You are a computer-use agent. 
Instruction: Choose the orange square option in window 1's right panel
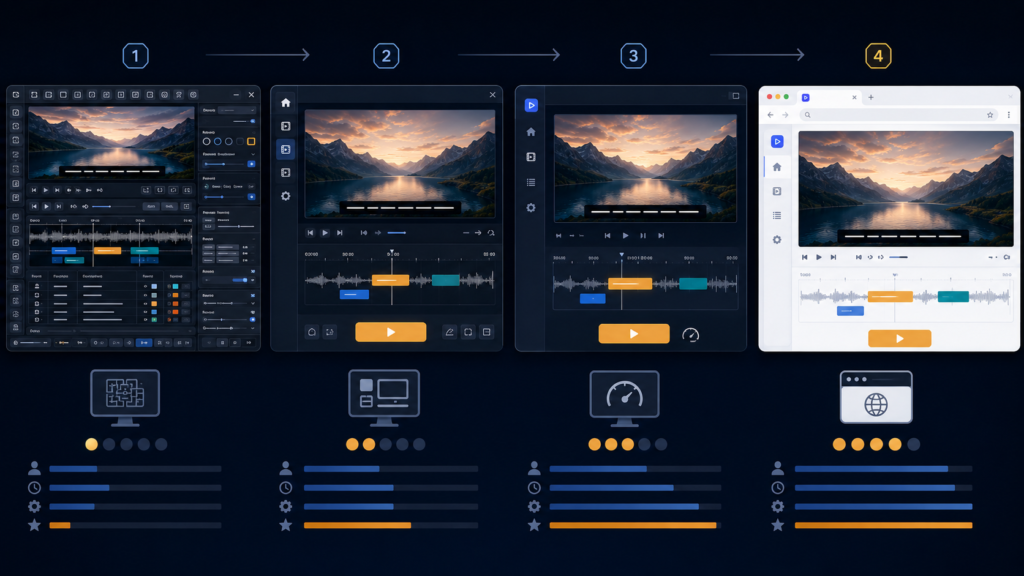tap(251, 141)
